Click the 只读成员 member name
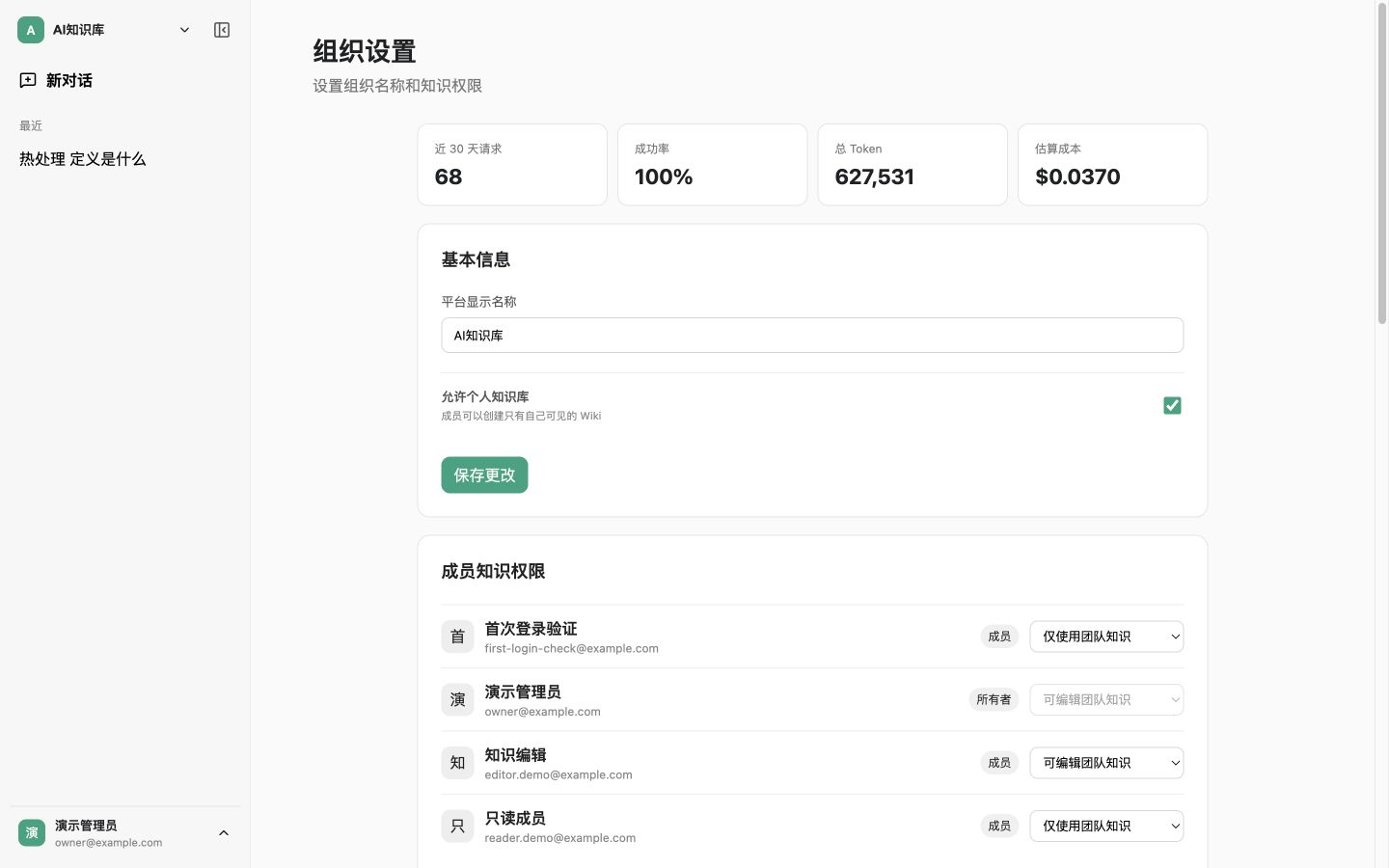Screen dimensions: 1389x868 [x=515, y=818]
